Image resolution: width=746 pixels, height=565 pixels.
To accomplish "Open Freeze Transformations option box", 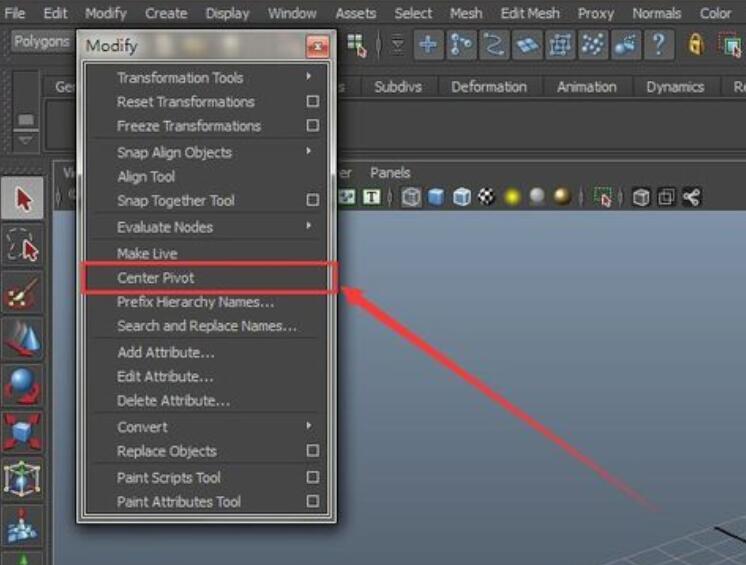I will point(313,126).
